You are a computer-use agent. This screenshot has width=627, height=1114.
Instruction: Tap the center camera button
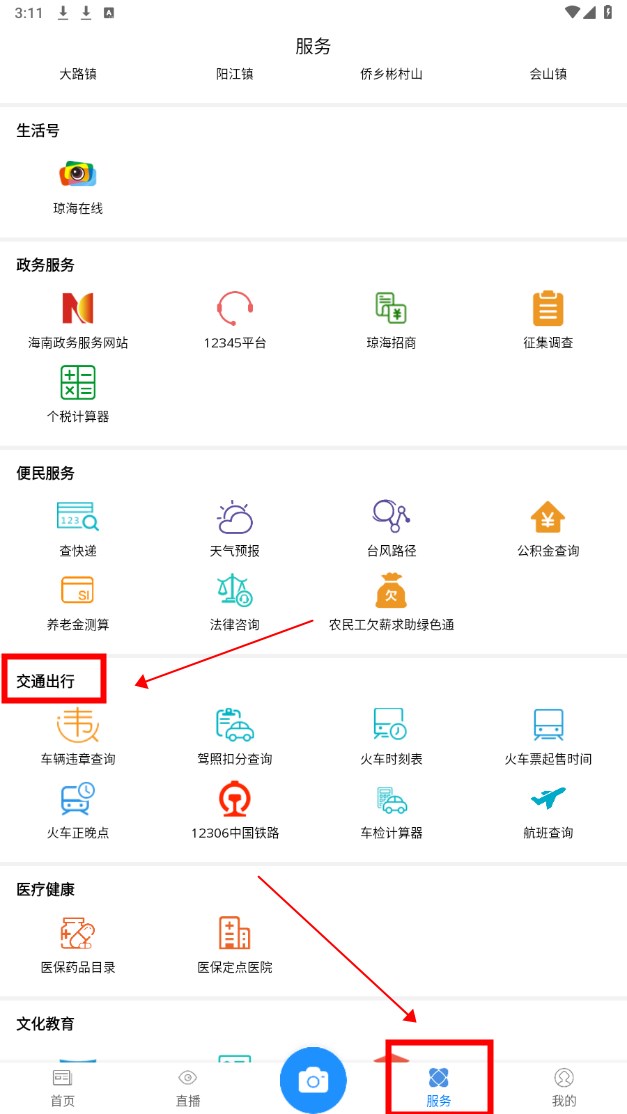(x=313, y=1081)
